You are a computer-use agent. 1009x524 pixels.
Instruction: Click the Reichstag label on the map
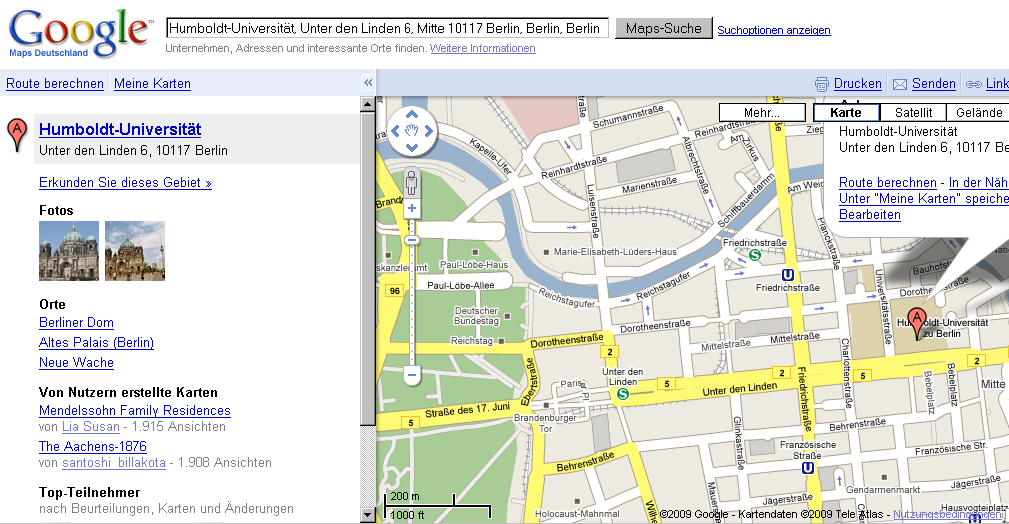472,341
